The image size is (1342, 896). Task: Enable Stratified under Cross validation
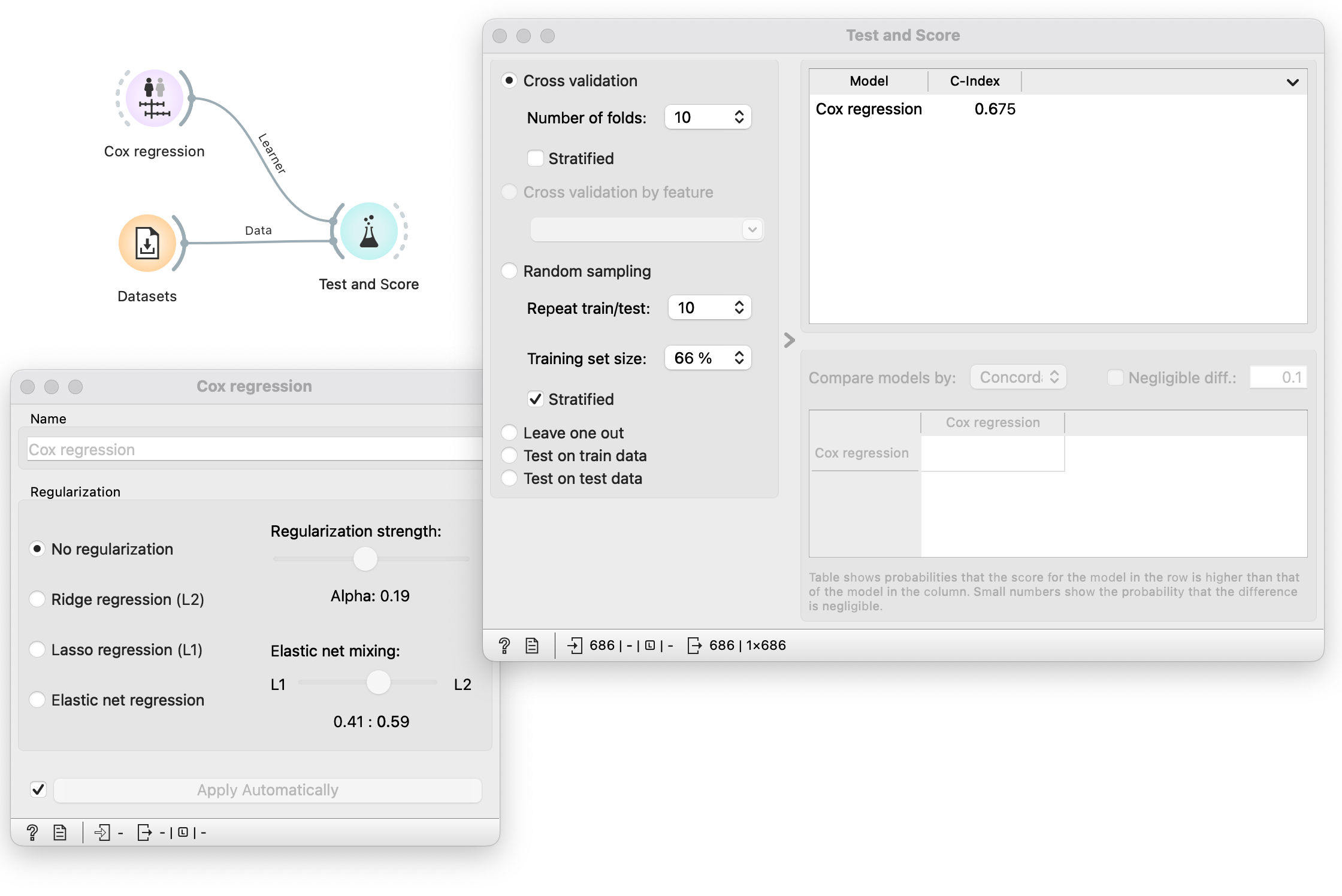click(536, 158)
